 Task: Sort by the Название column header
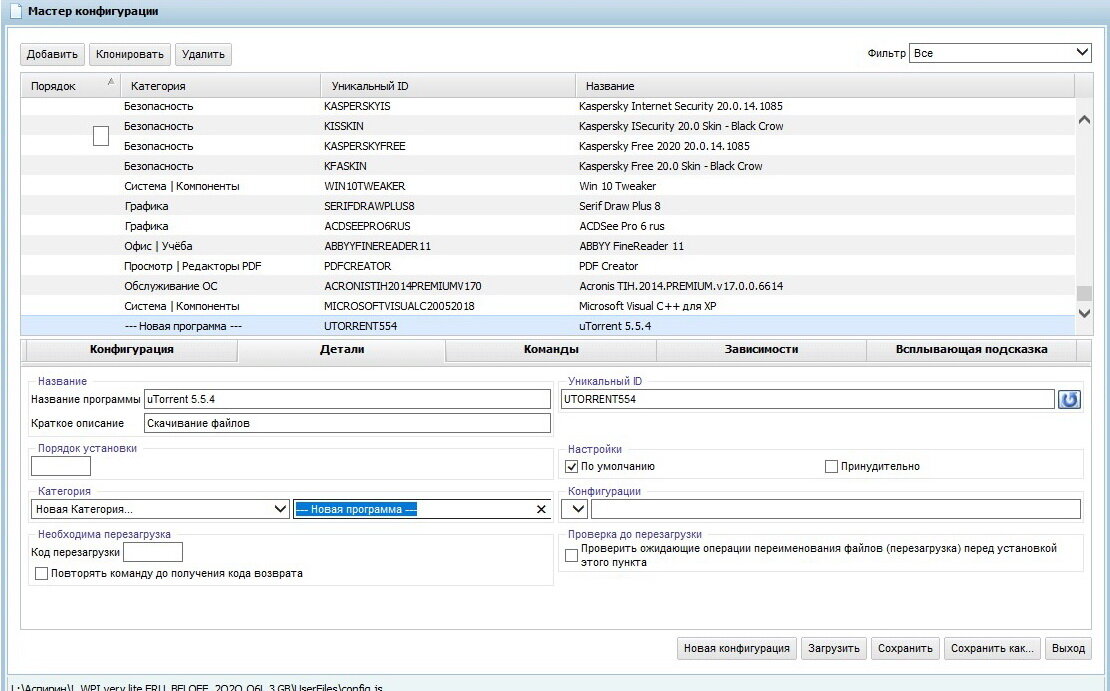pos(825,86)
